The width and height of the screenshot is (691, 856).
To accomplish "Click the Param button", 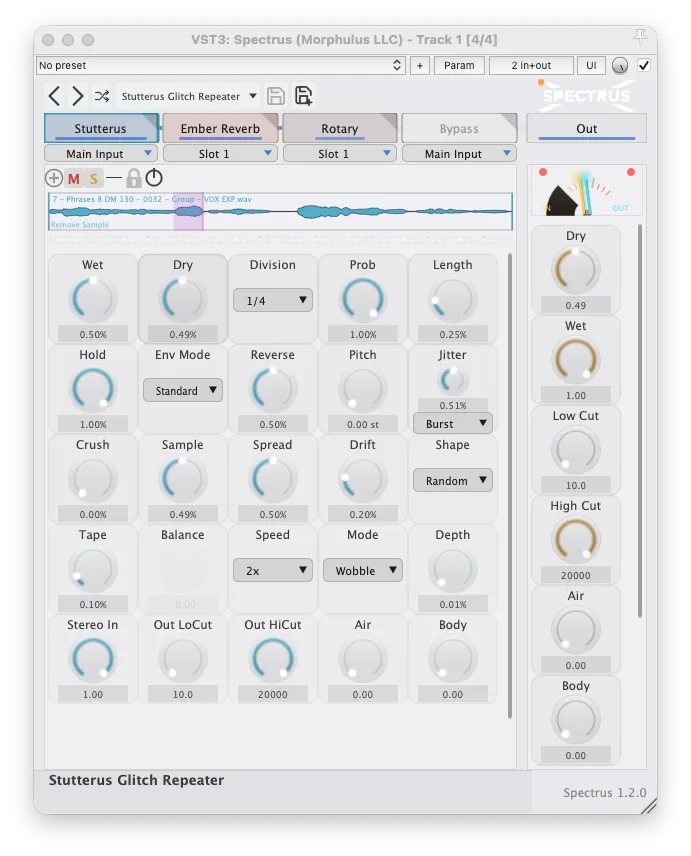I will pos(459,66).
